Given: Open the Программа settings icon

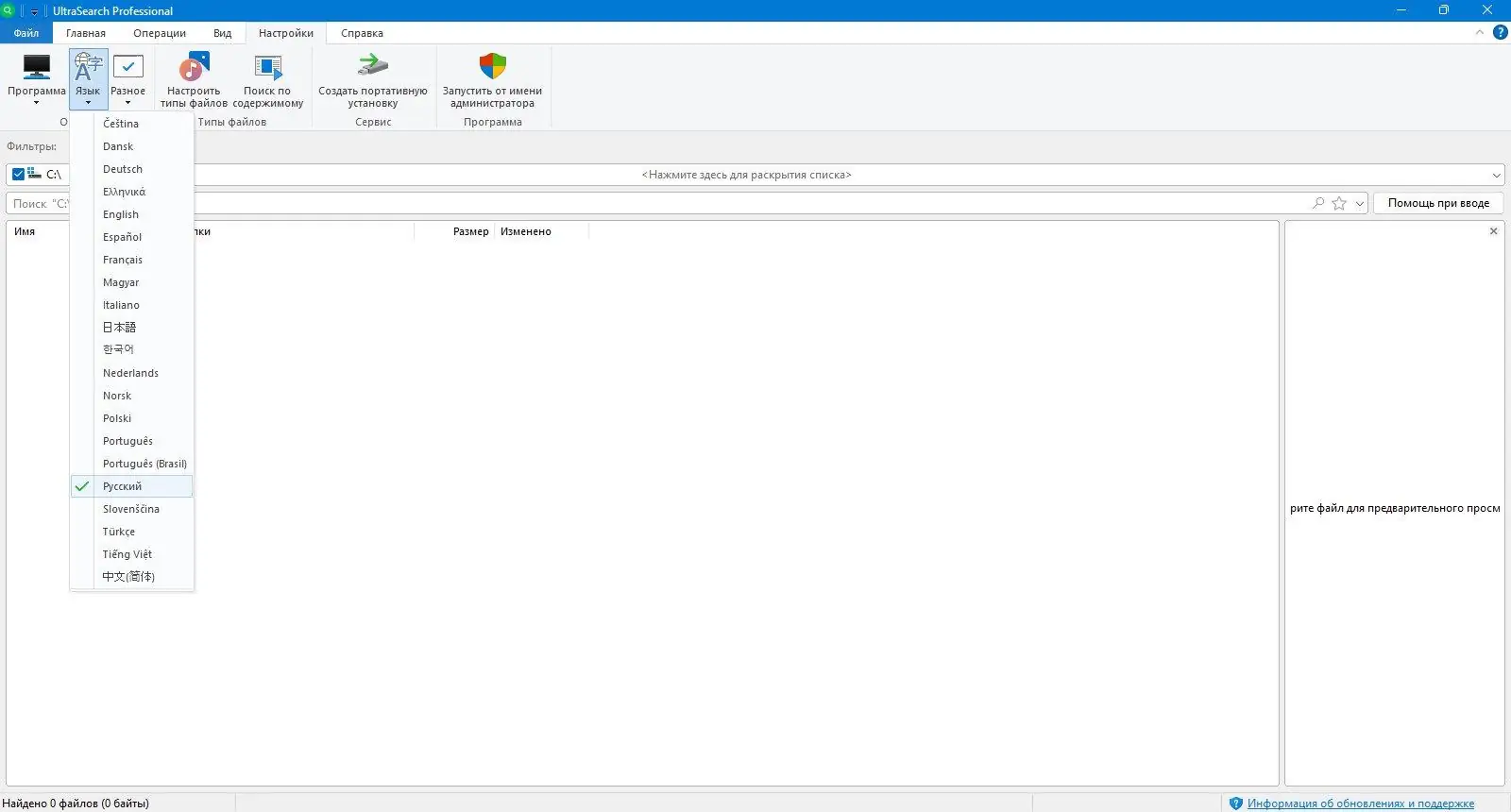Looking at the screenshot, I should coord(37,78).
